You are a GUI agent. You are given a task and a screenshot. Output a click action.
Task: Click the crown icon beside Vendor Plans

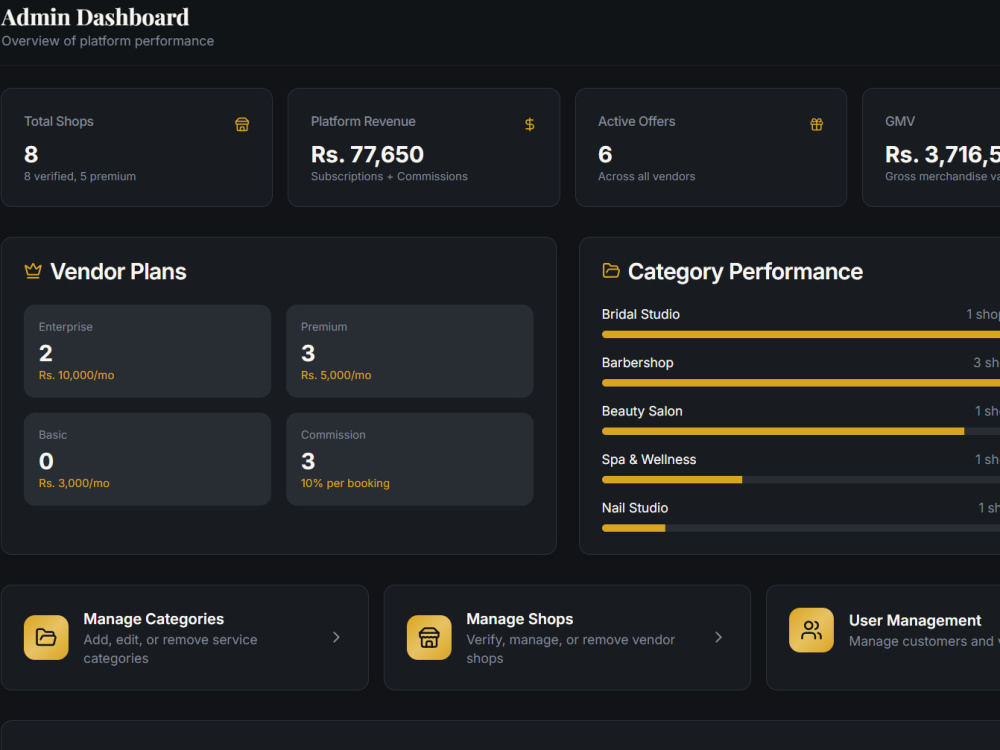tap(33, 271)
